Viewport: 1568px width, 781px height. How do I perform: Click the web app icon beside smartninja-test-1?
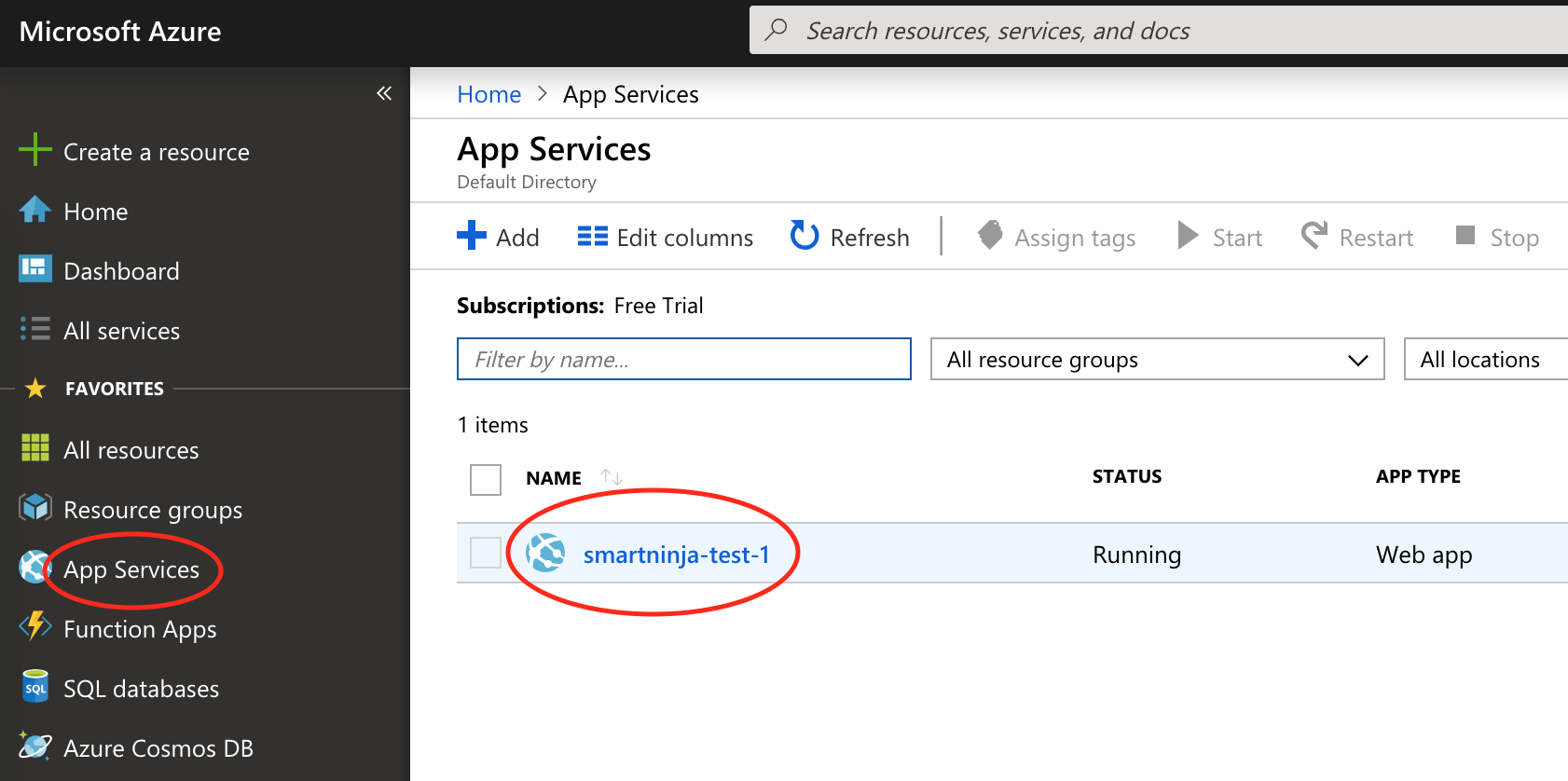click(x=546, y=553)
